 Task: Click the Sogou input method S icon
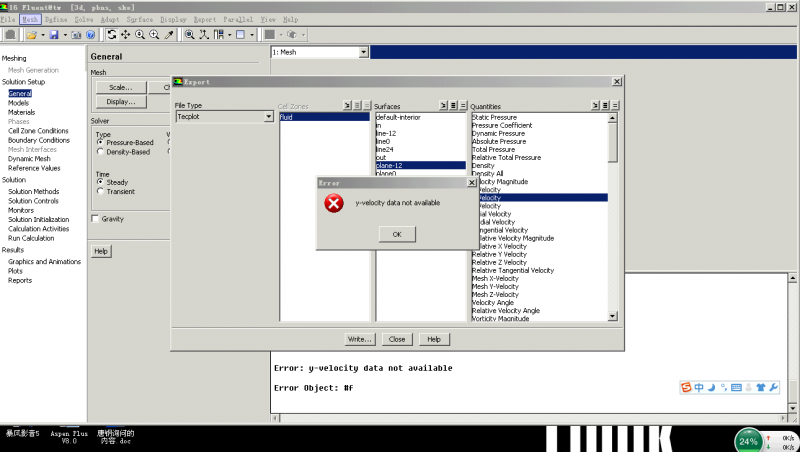(686, 388)
